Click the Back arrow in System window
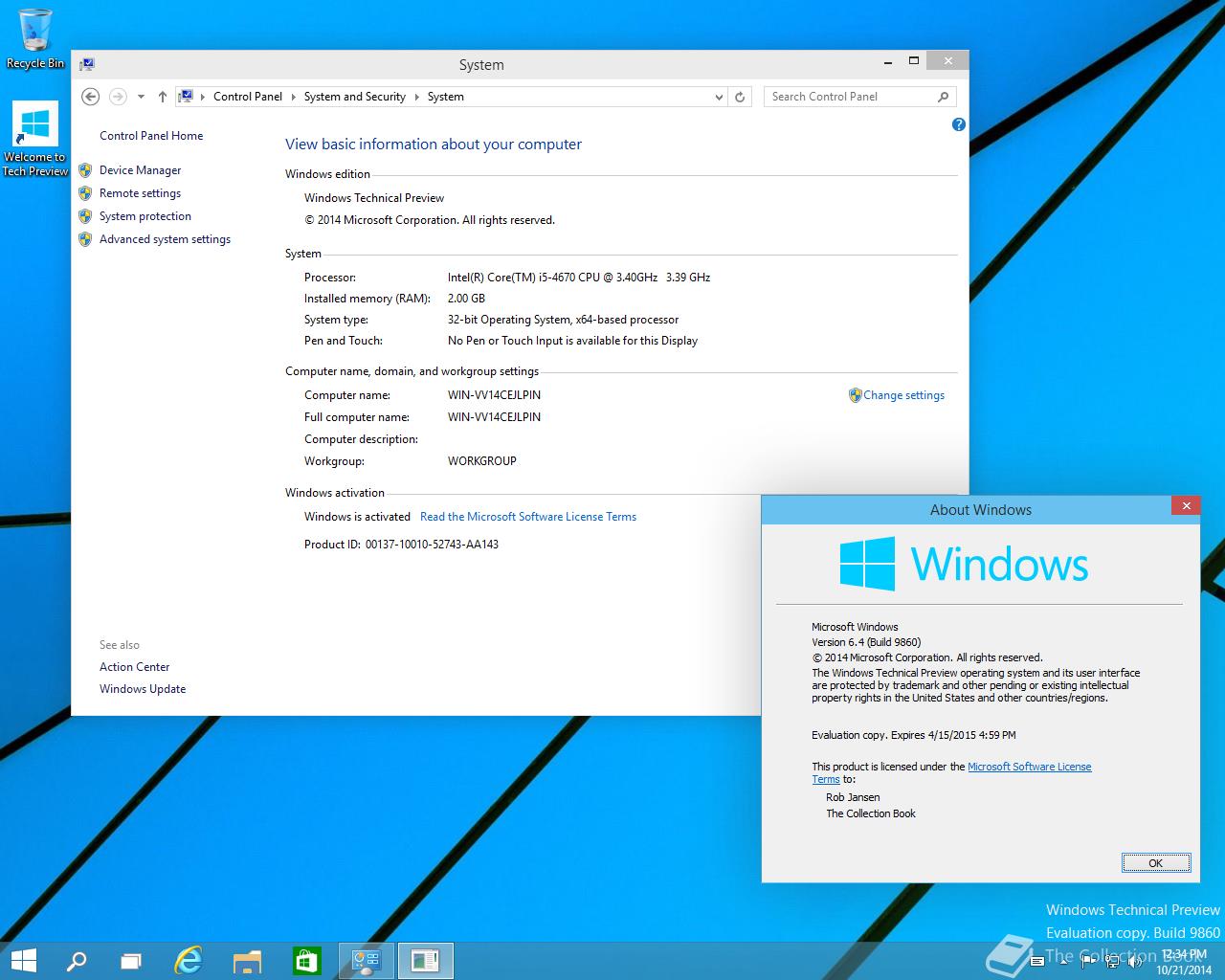This screenshot has height=980, width=1225. pos(90,97)
